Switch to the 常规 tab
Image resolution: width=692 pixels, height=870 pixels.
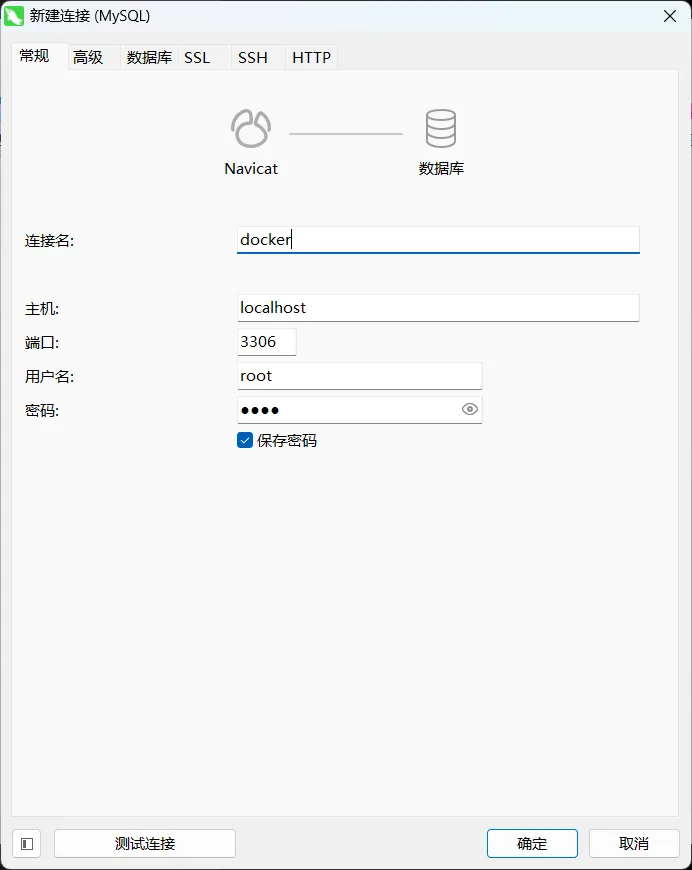tap(35, 56)
